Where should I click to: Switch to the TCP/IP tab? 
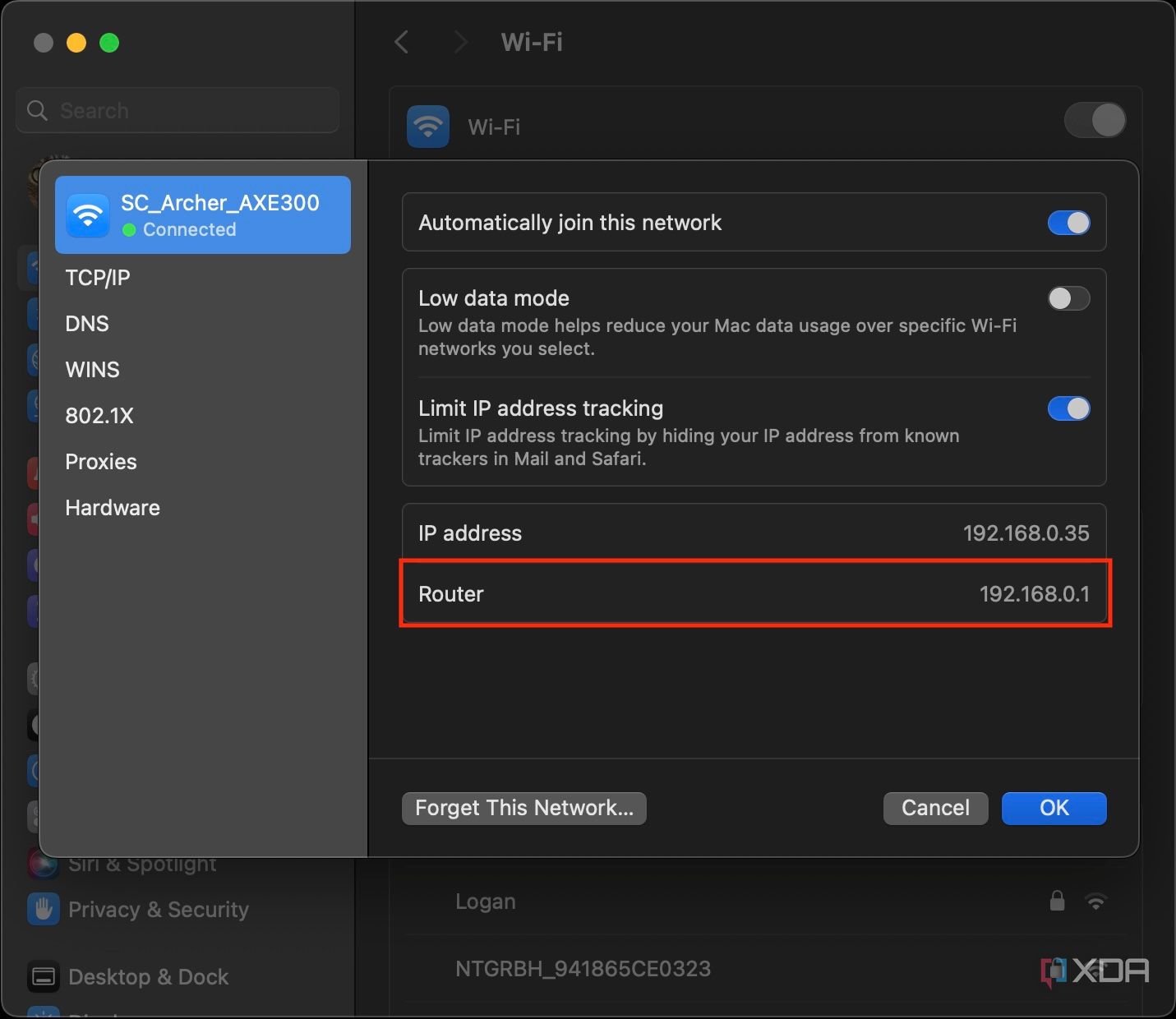coord(97,278)
